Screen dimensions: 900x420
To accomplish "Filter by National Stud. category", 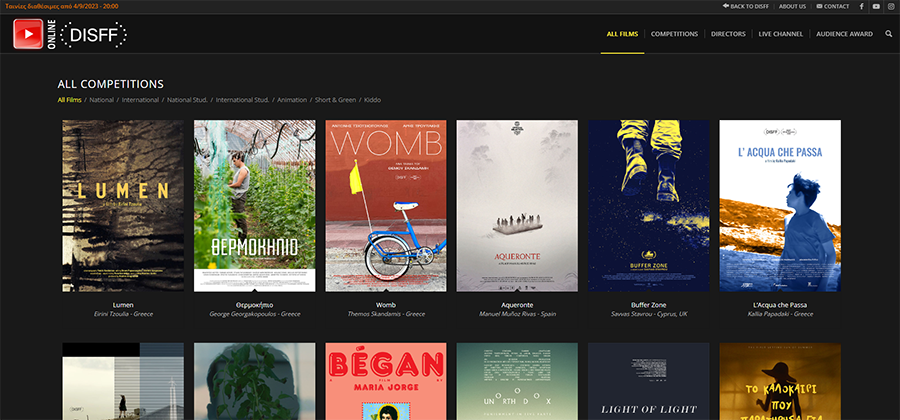I will (x=187, y=100).
